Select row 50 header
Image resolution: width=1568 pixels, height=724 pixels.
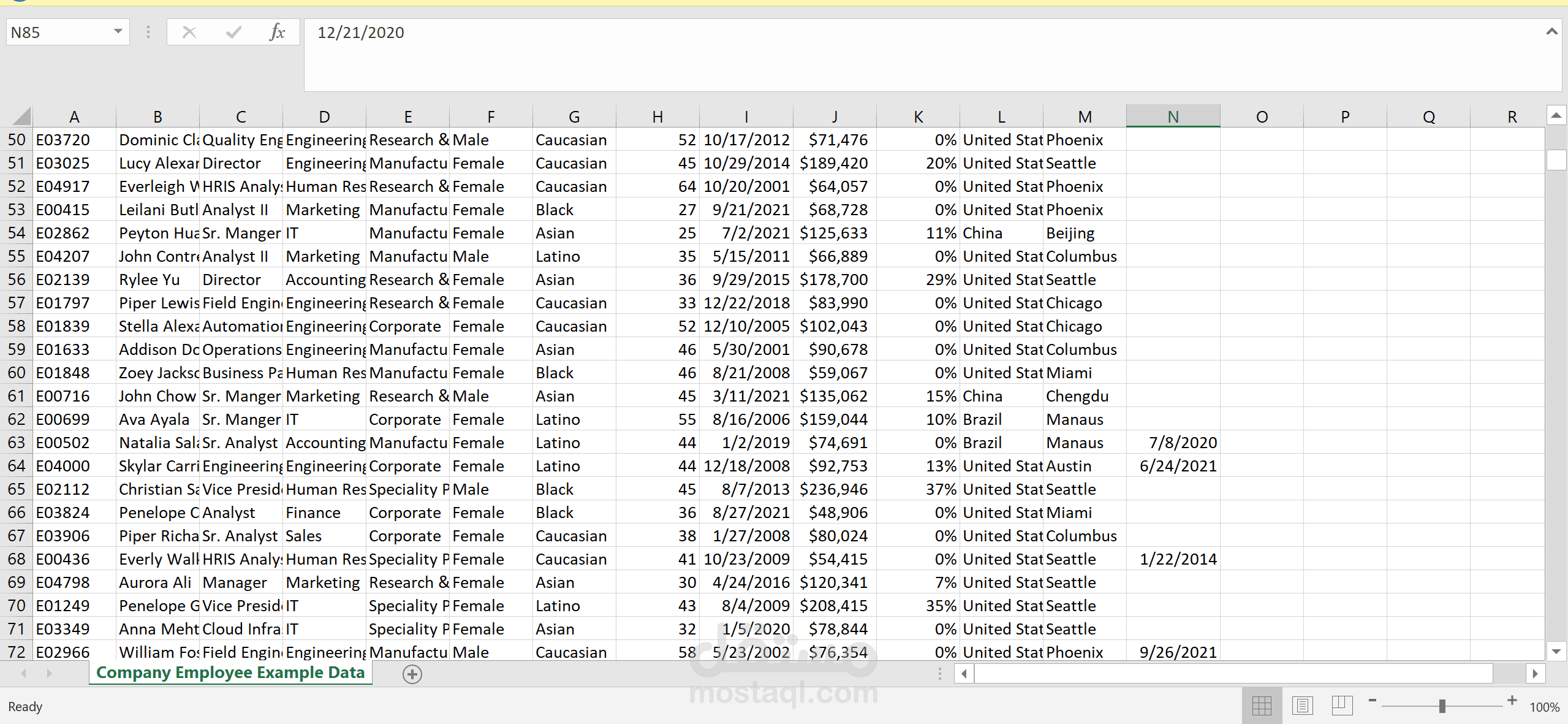tap(16, 140)
